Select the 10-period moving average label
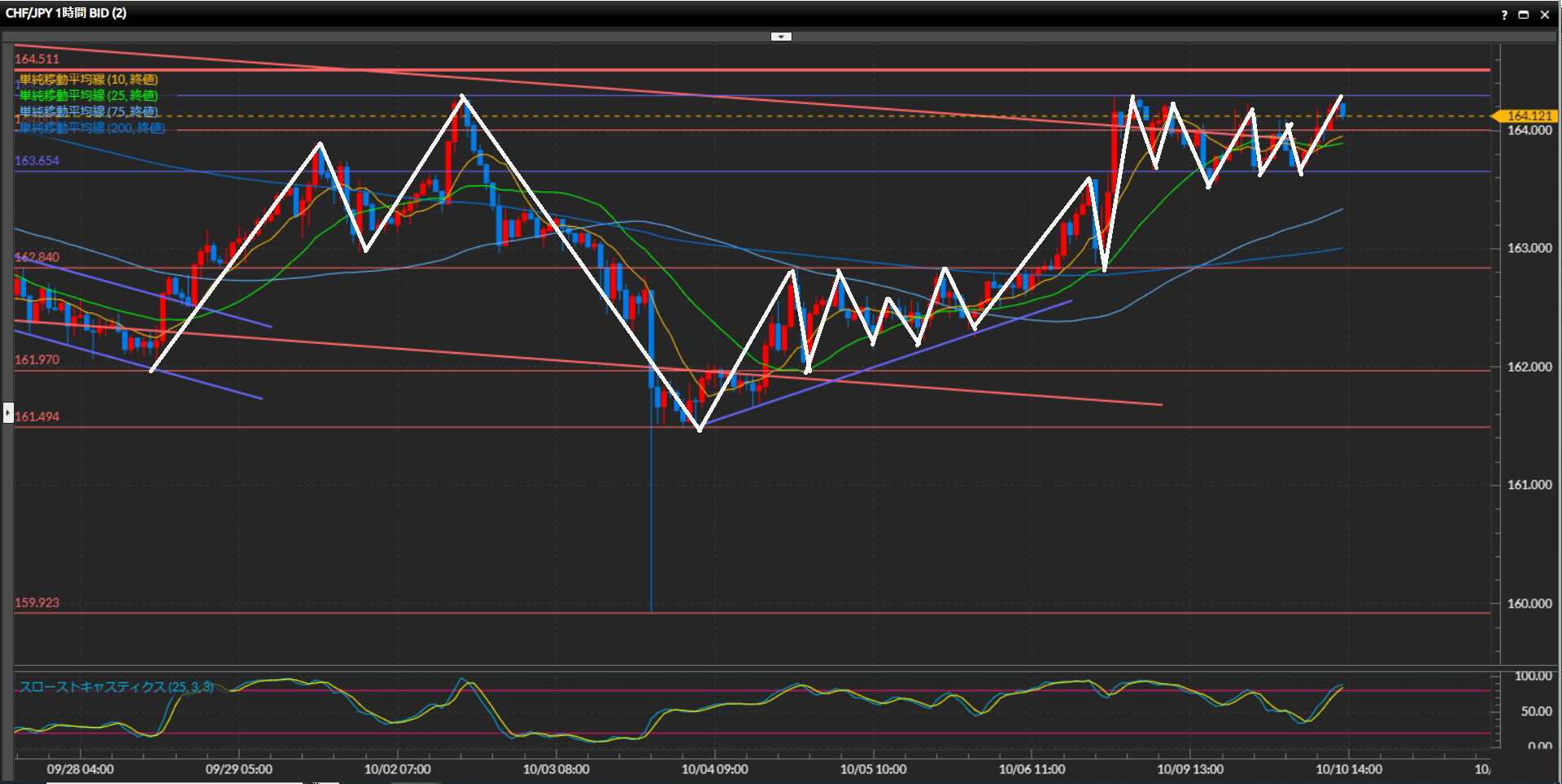1562x784 pixels. click(x=89, y=80)
